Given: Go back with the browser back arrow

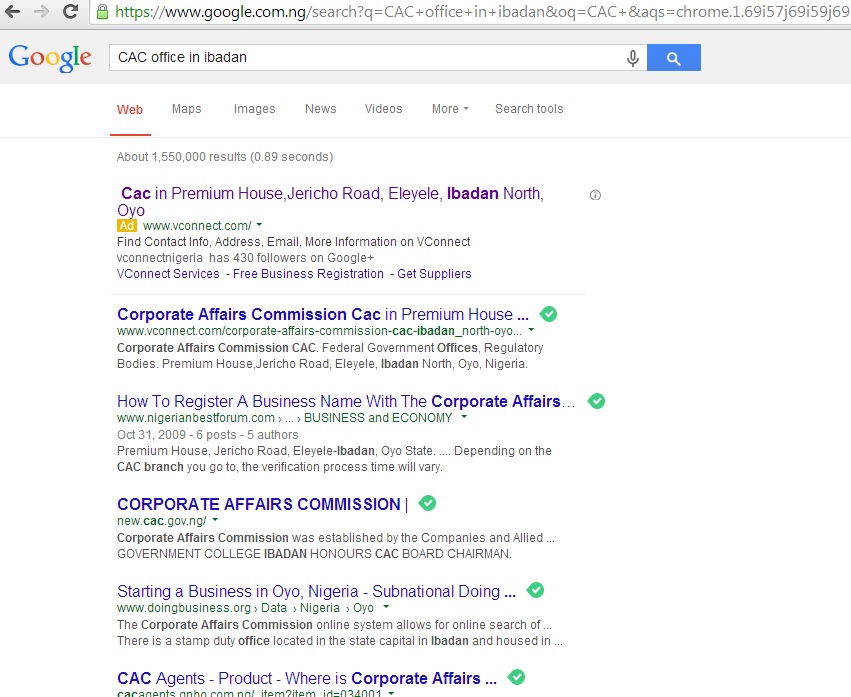Looking at the screenshot, I should pos(12,11).
